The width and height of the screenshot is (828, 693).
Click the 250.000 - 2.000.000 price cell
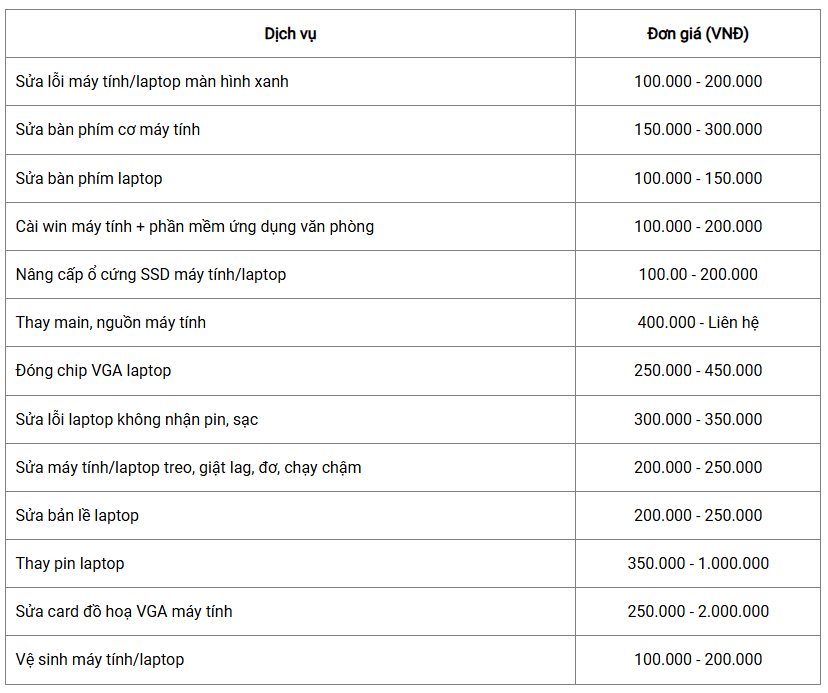(698, 612)
